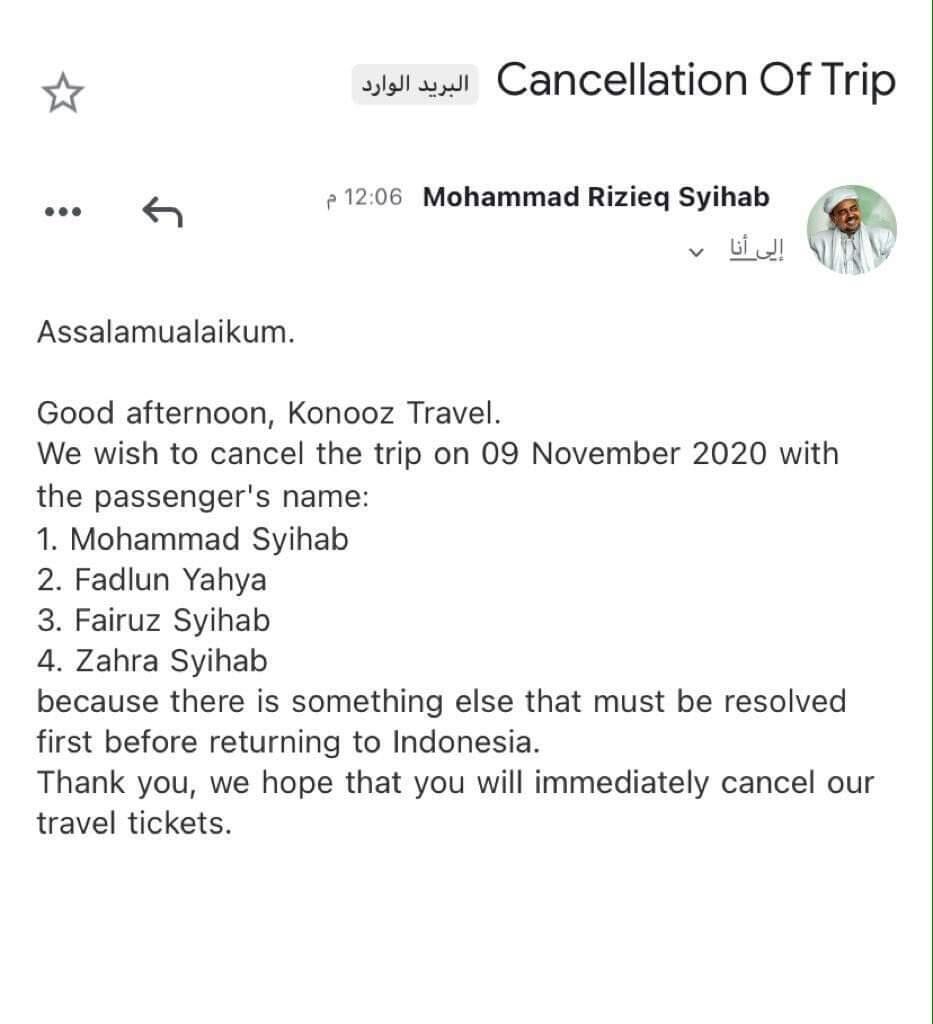Click the reply arrow icon
The height and width of the screenshot is (1024, 933).
[162, 211]
